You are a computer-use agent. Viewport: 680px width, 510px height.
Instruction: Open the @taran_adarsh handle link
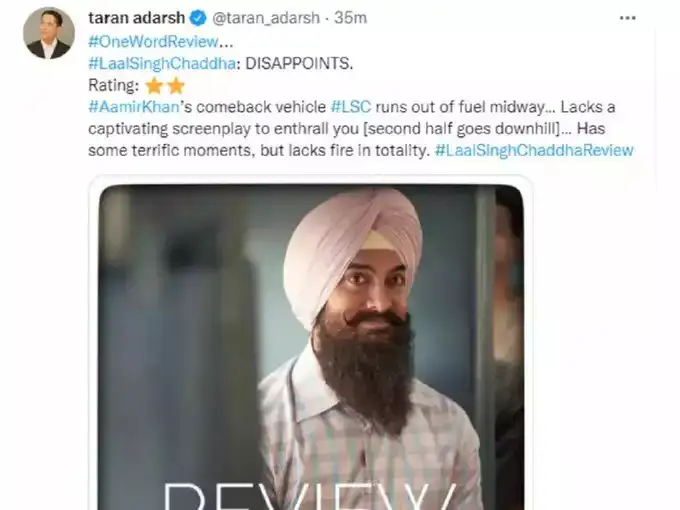pos(266,18)
